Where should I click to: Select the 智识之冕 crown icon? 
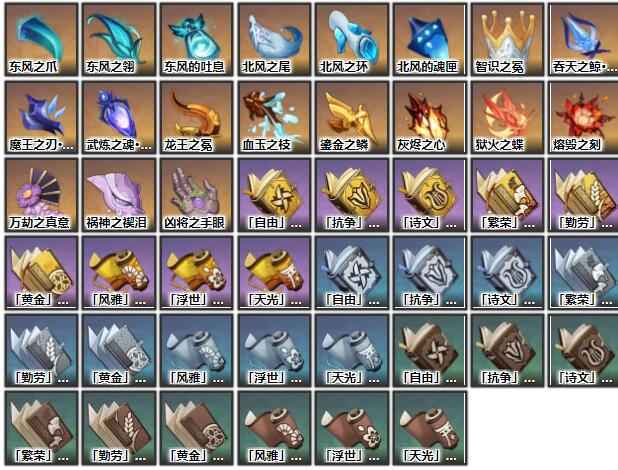tap(507, 39)
